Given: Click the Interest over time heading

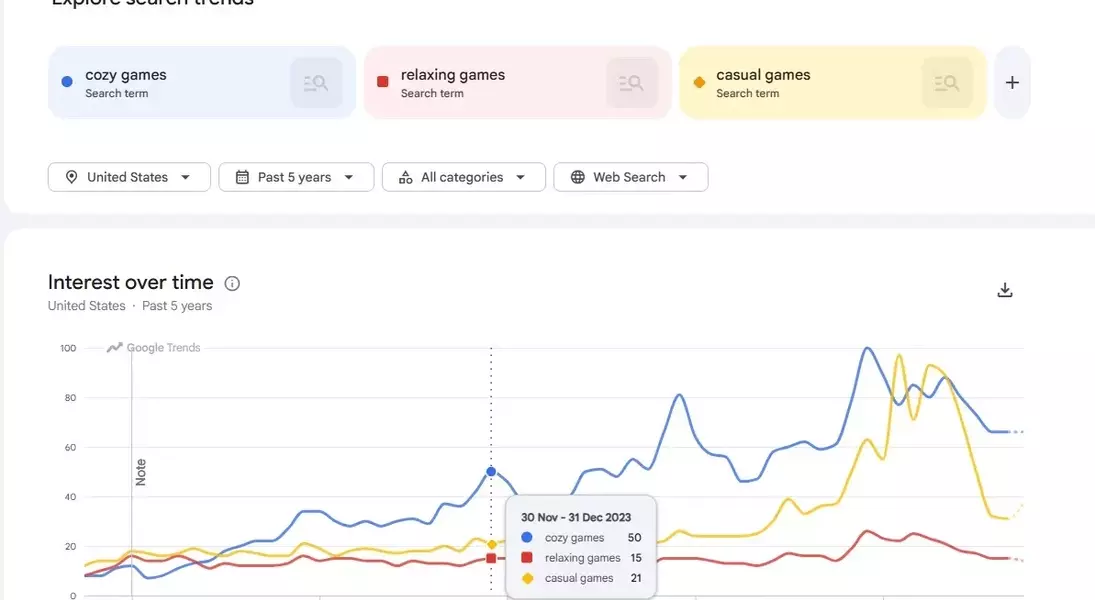Looking at the screenshot, I should [x=131, y=282].
